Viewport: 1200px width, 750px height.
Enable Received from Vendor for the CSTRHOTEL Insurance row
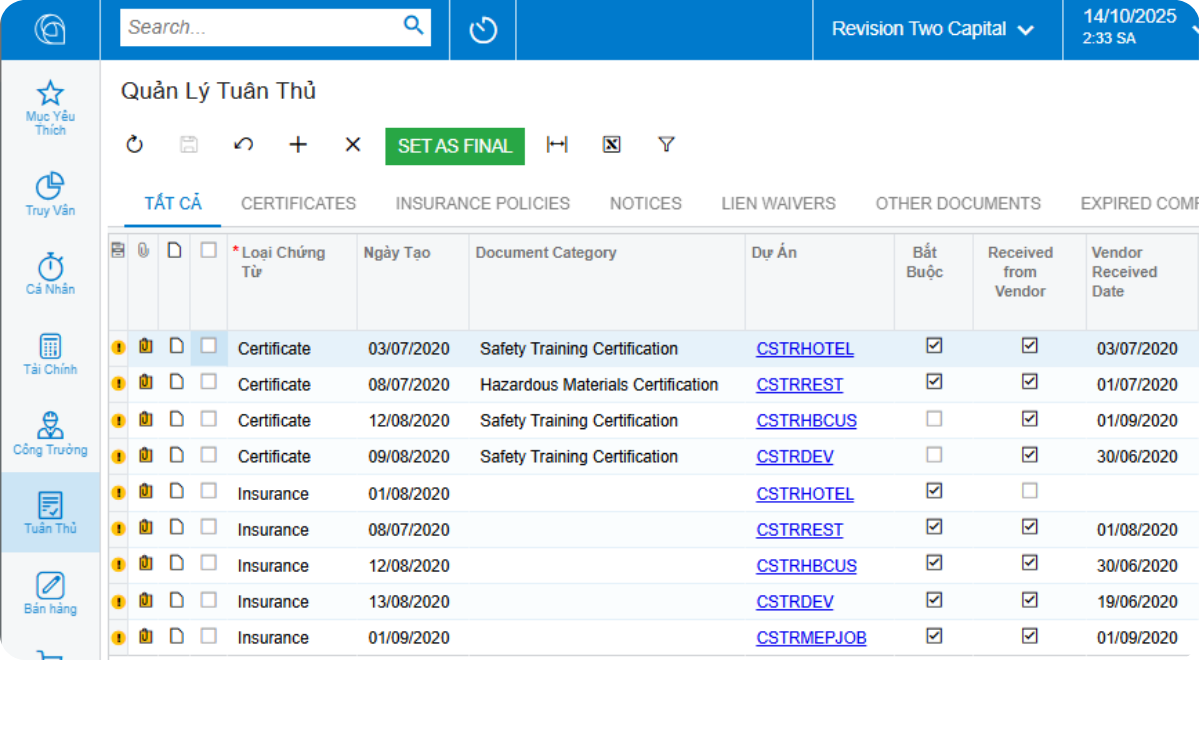1029,491
